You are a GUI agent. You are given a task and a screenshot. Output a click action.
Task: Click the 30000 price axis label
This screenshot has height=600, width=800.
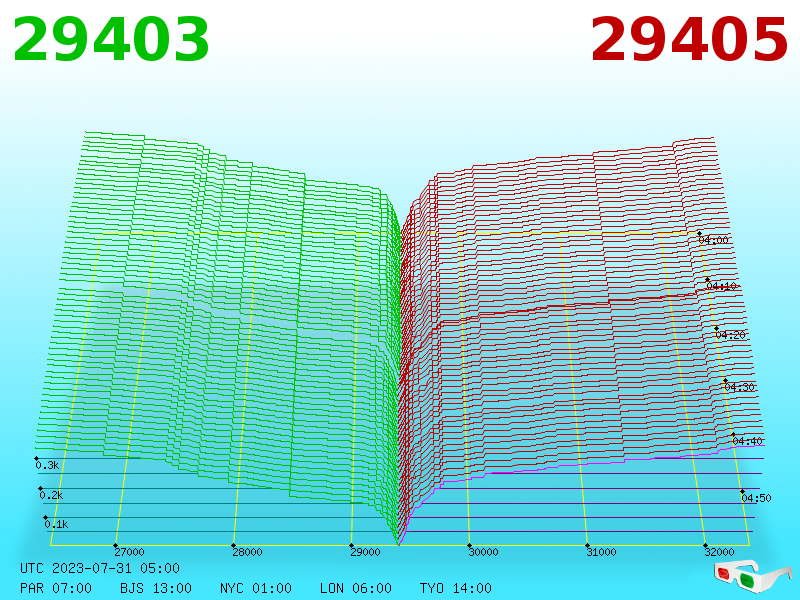[483, 552]
